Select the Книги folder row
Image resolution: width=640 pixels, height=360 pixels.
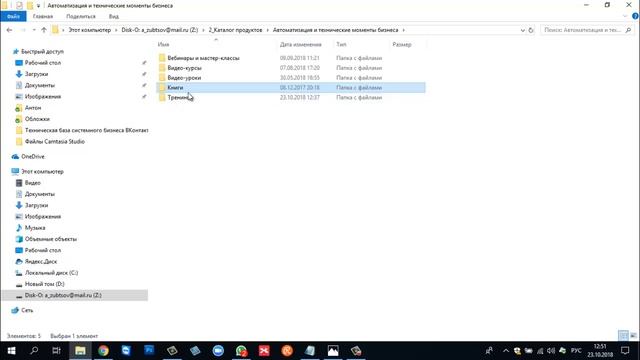(x=291, y=87)
